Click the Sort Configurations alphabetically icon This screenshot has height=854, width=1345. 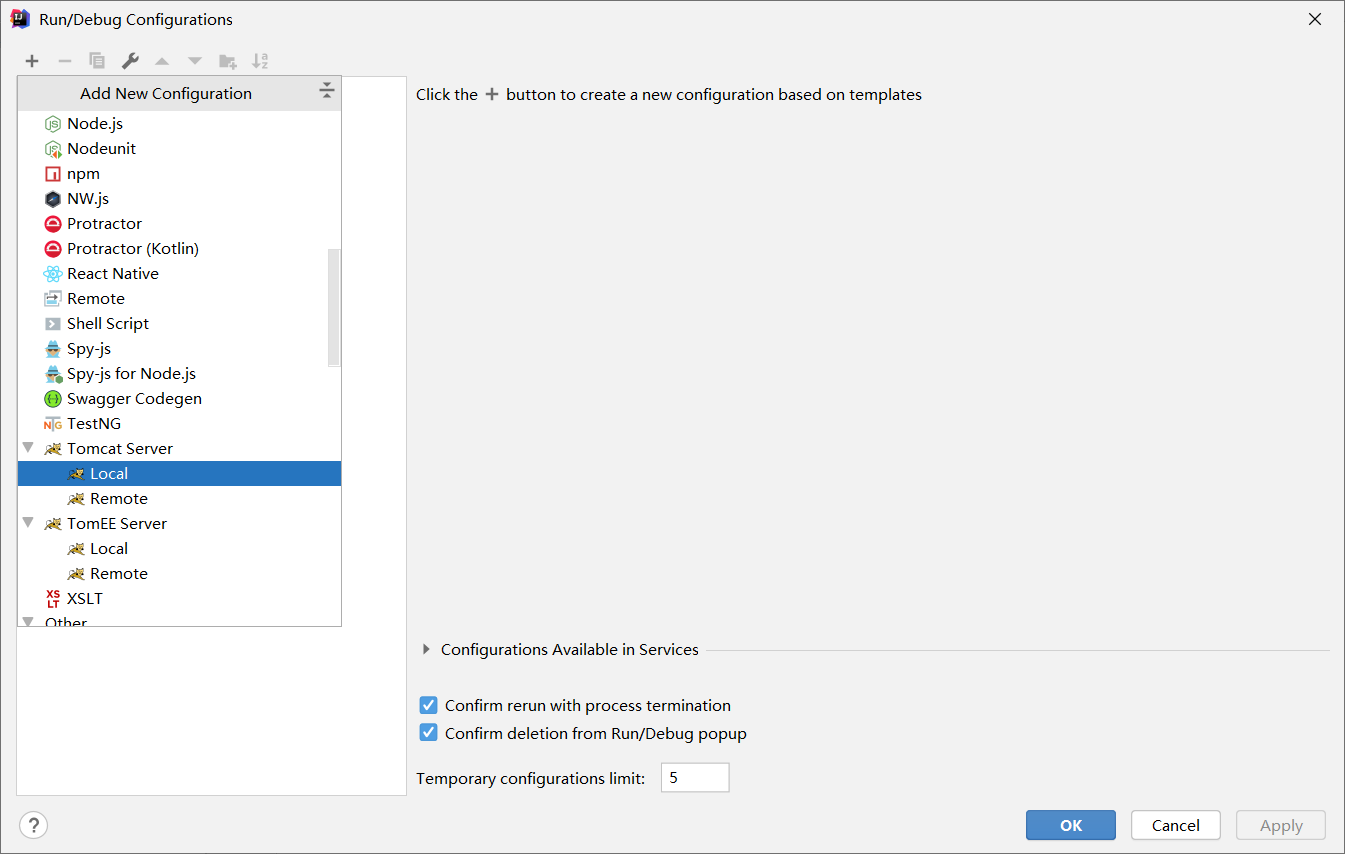pos(260,61)
